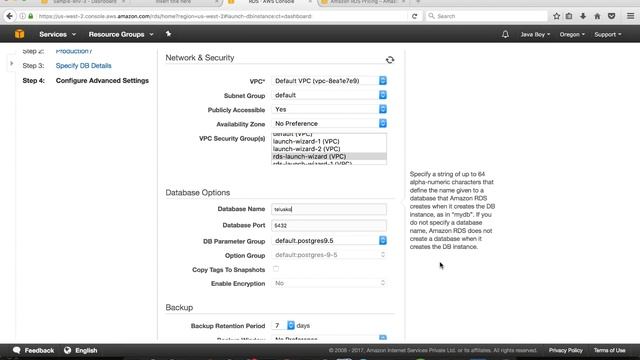The width and height of the screenshot is (640, 360).
Task: Select rds-launch-wizard (VPC) security group
Action: (329, 156)
